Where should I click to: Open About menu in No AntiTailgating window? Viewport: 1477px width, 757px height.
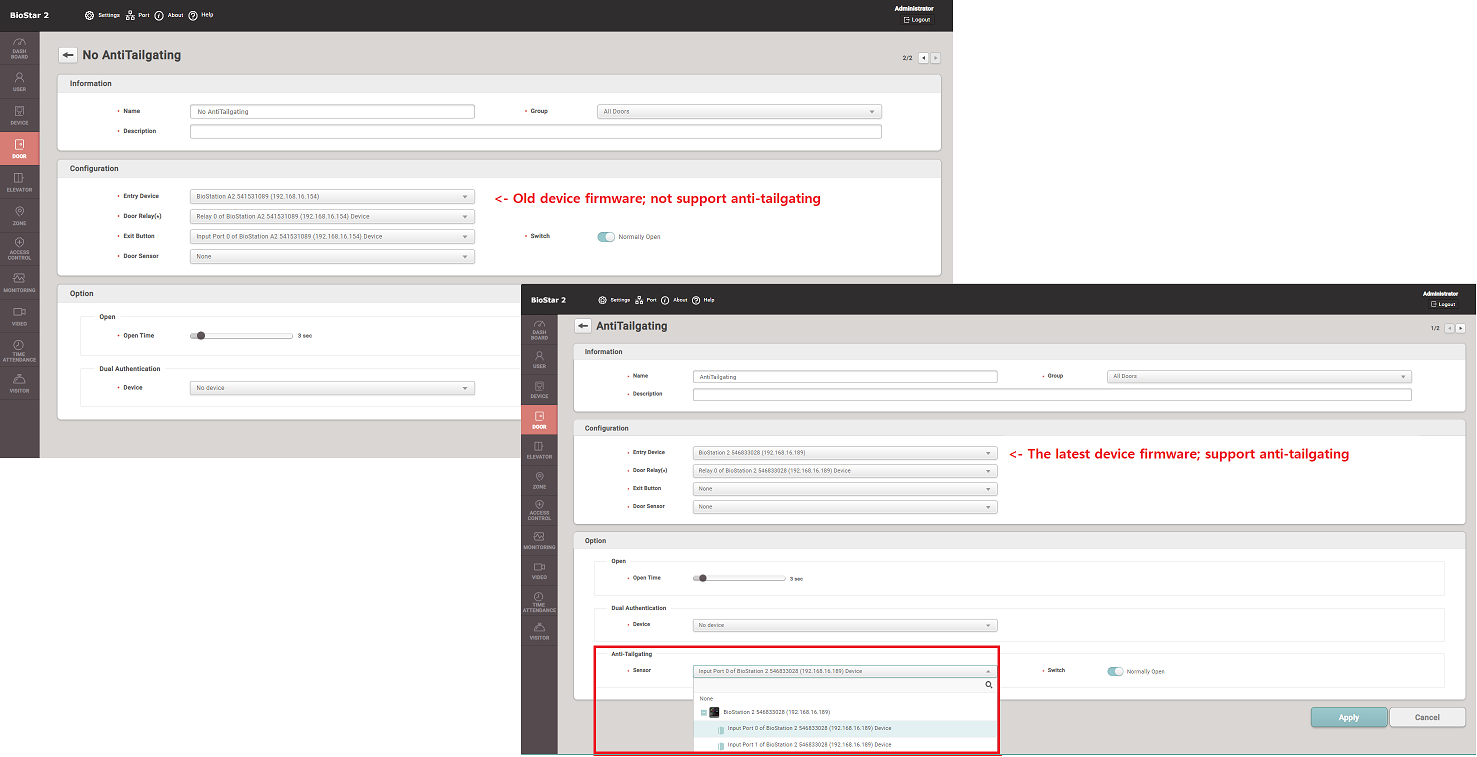pos(169,15)
